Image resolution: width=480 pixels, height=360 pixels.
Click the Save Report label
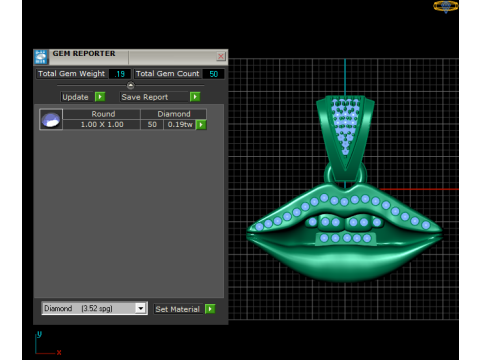point(145,97)
